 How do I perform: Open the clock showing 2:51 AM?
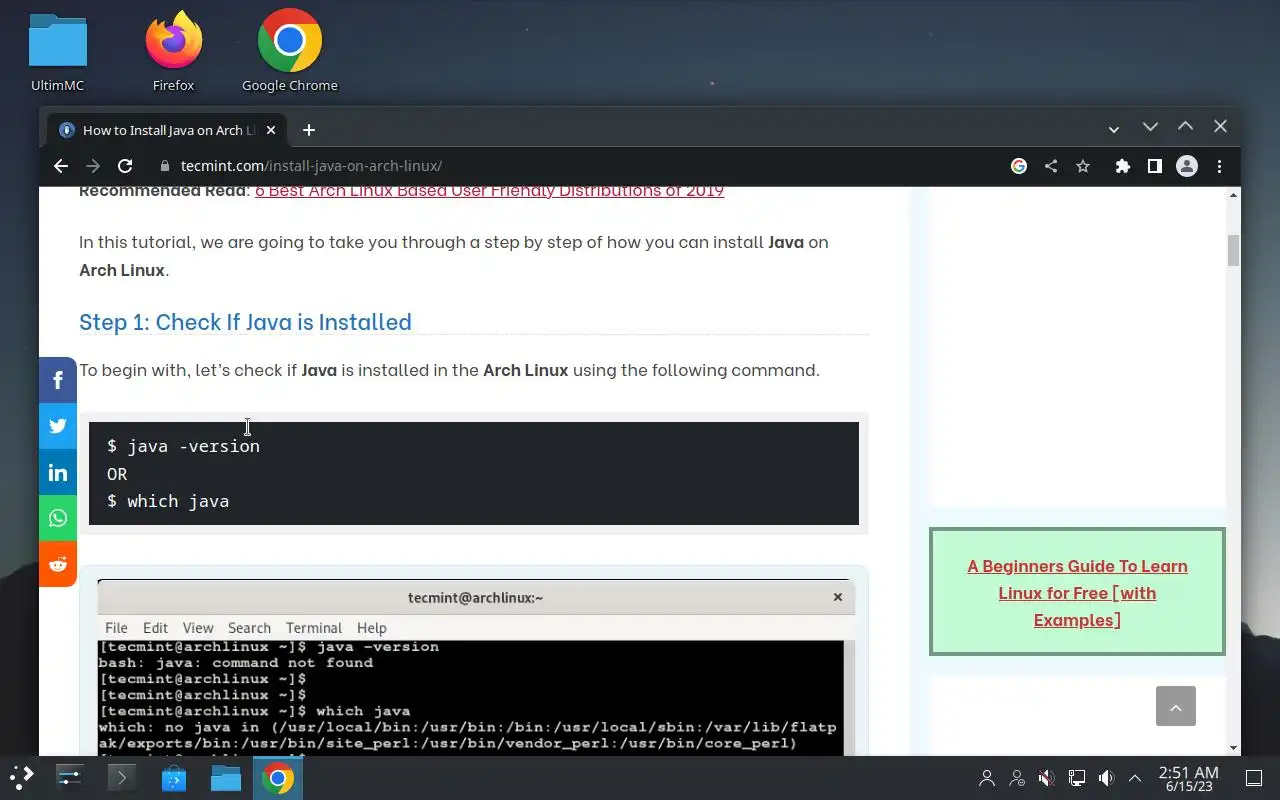(x=1188, y=778)
